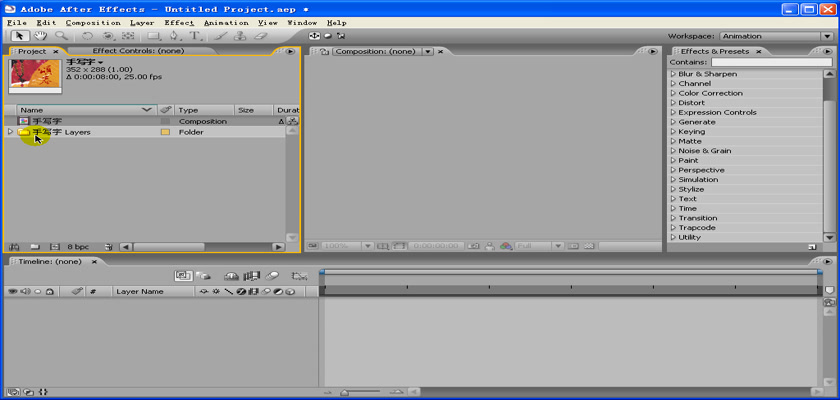The height and width of the screenshot is (400, 840).
Task: Click the 8 bpc color depth button
Action: [x=78, y=247]
